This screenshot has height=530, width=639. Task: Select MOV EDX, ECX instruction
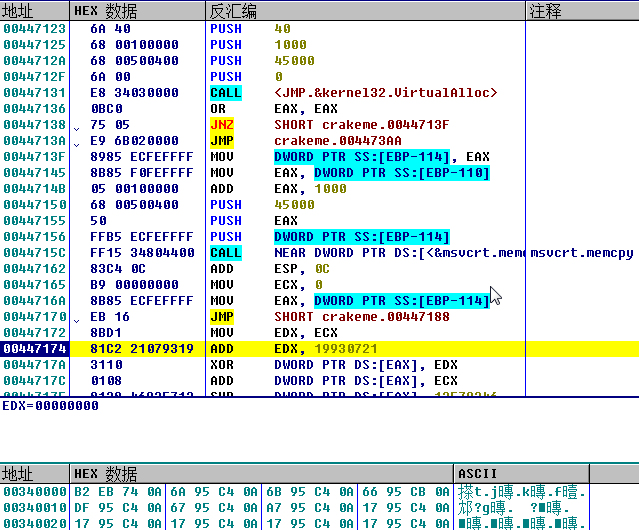click(x=320, y=333)
